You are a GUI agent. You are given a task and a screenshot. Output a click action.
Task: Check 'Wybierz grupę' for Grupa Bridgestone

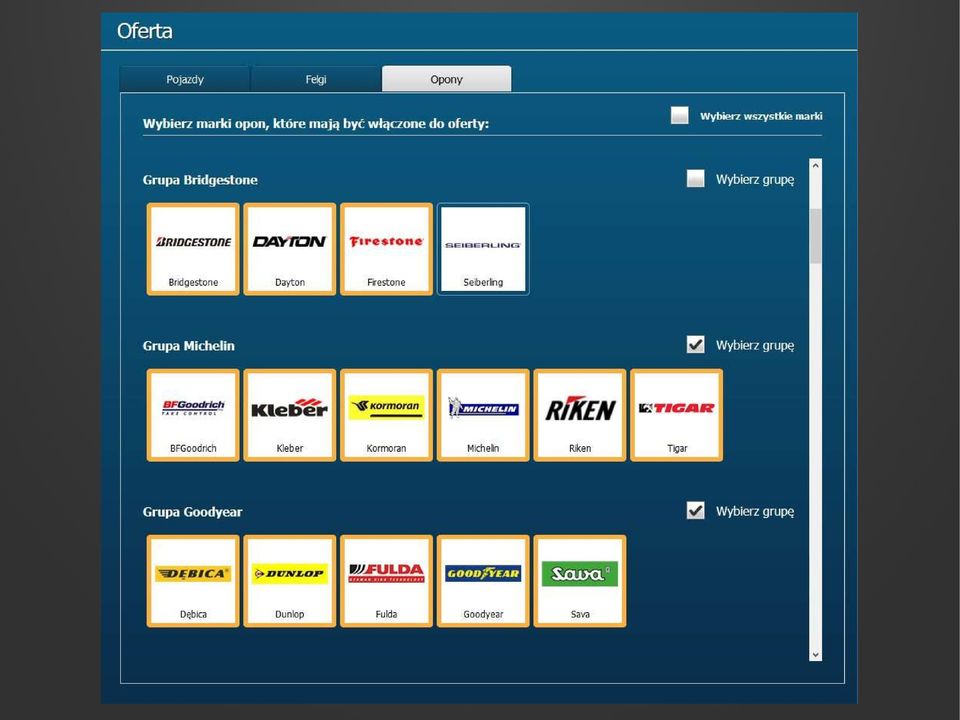coord(696,179)
